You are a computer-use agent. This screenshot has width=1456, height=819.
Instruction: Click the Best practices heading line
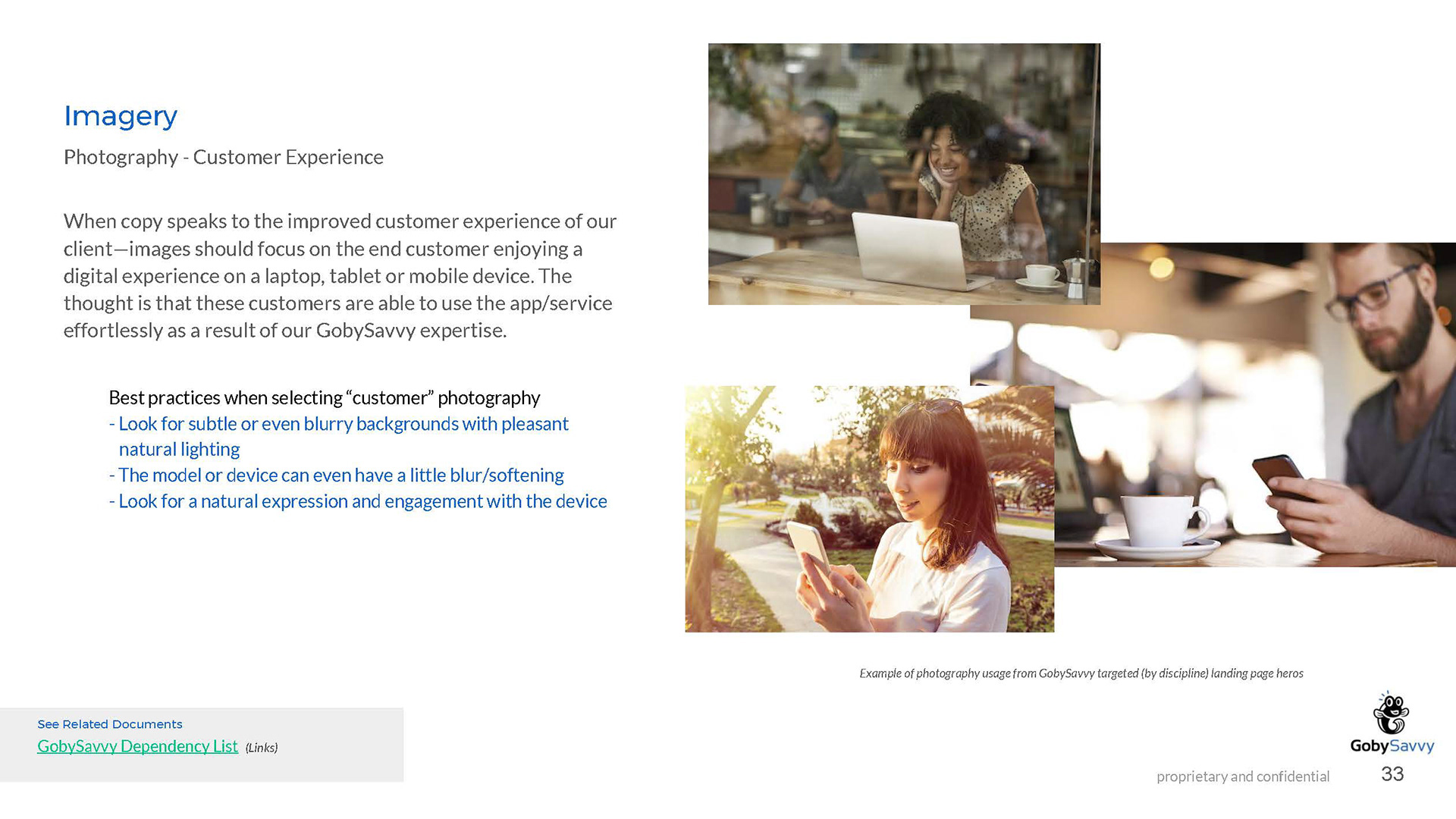tap(325, 398)
